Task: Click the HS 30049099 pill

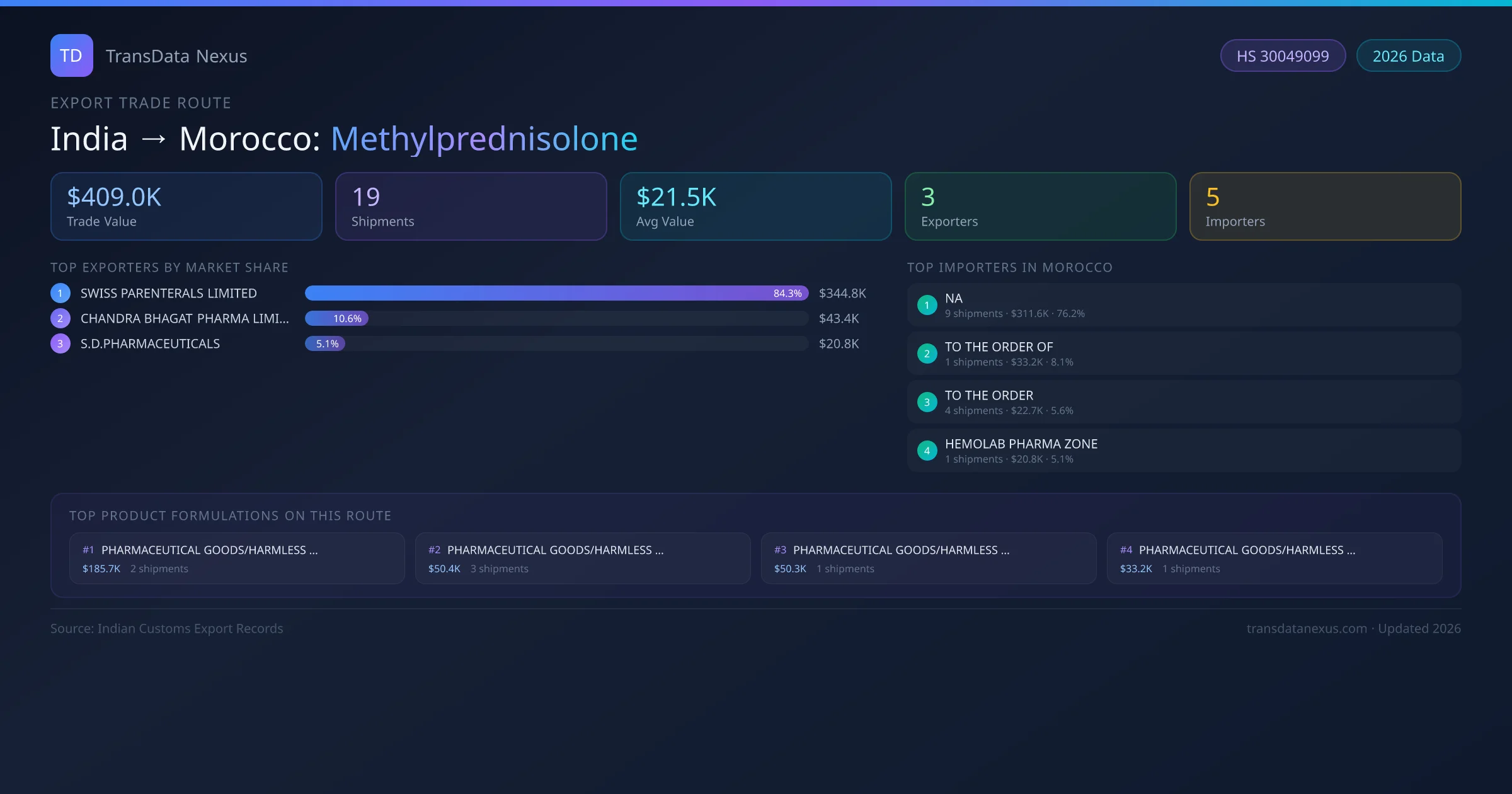Action: (1283, 56)
